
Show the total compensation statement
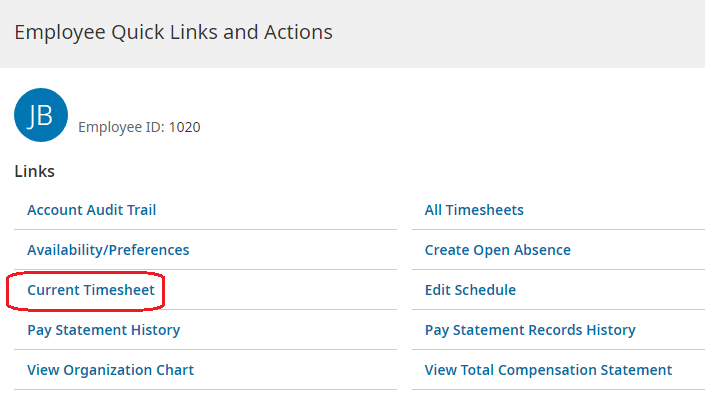[x=548, y=370]
